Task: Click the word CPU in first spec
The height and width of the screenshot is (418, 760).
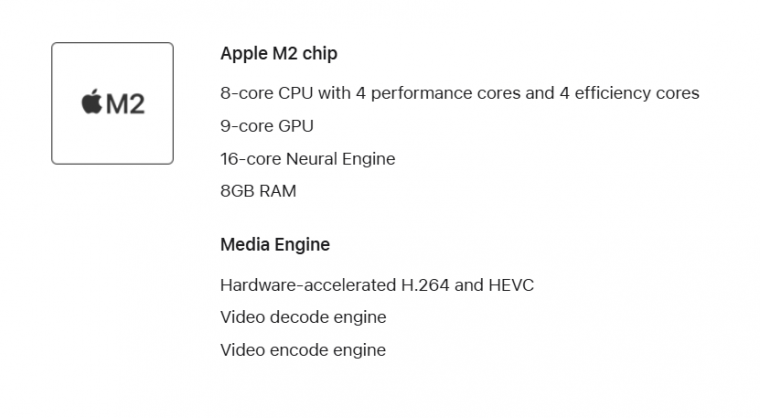Action: [x=296, y=93]
